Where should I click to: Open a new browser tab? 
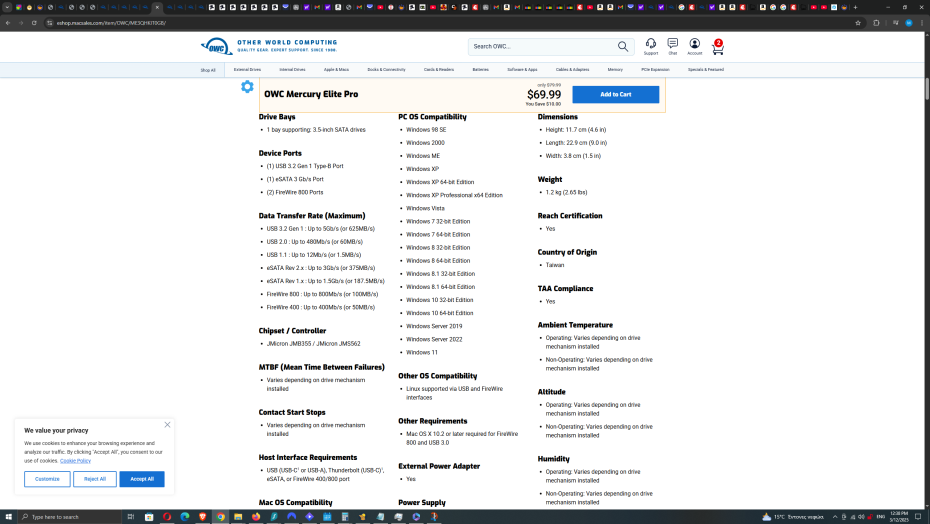(855, 7)
